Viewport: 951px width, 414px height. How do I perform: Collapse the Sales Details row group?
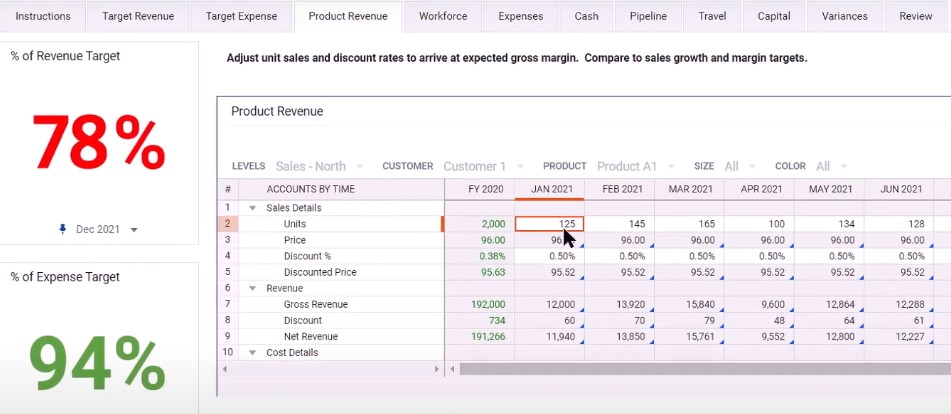pos(252,208)
